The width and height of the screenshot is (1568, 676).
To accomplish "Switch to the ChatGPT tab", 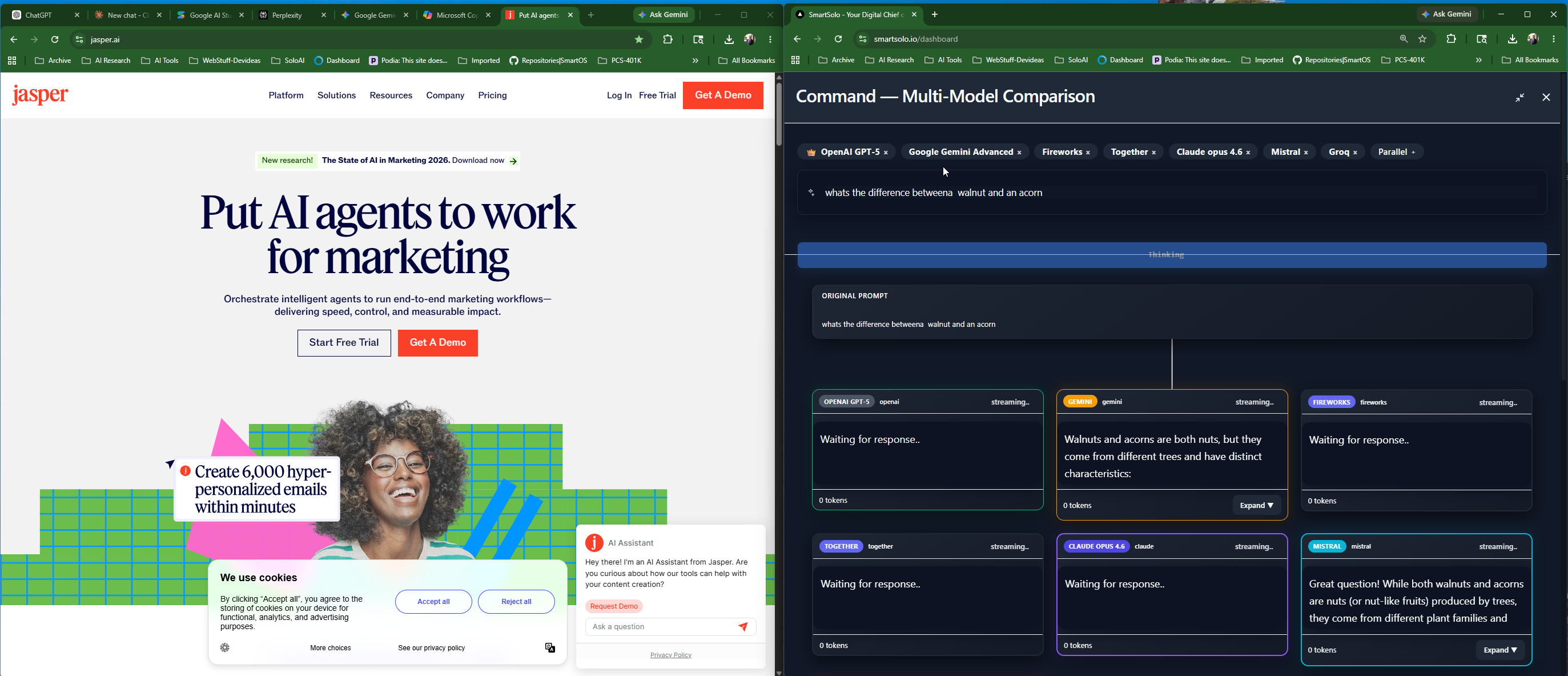I will pos(45,15).
